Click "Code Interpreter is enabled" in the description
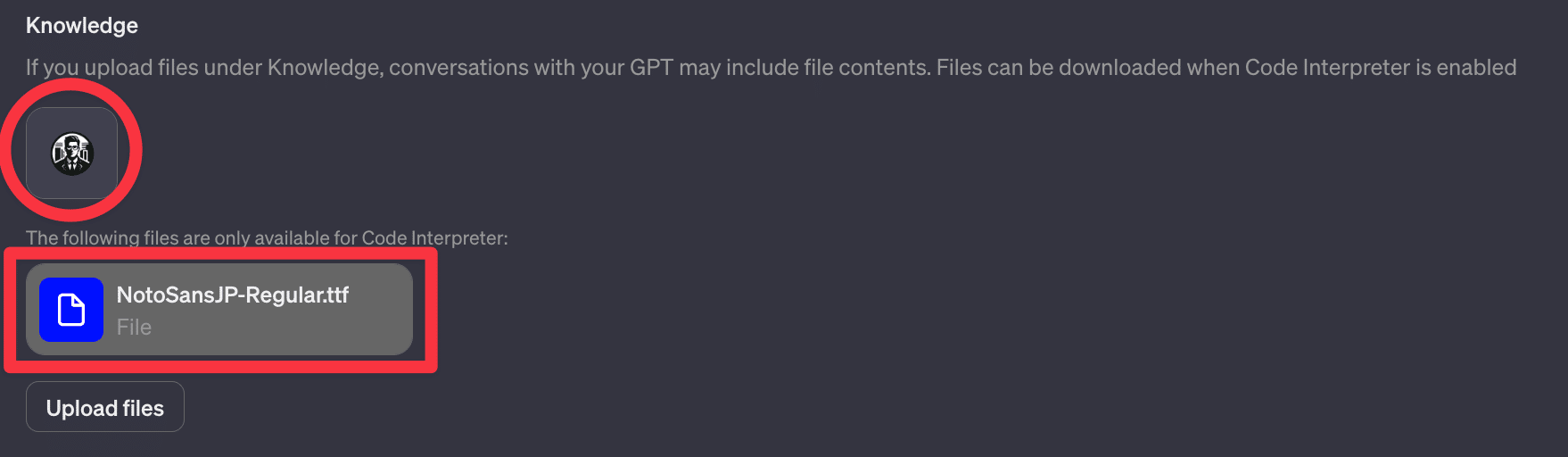 click(x=1380, y=68)
